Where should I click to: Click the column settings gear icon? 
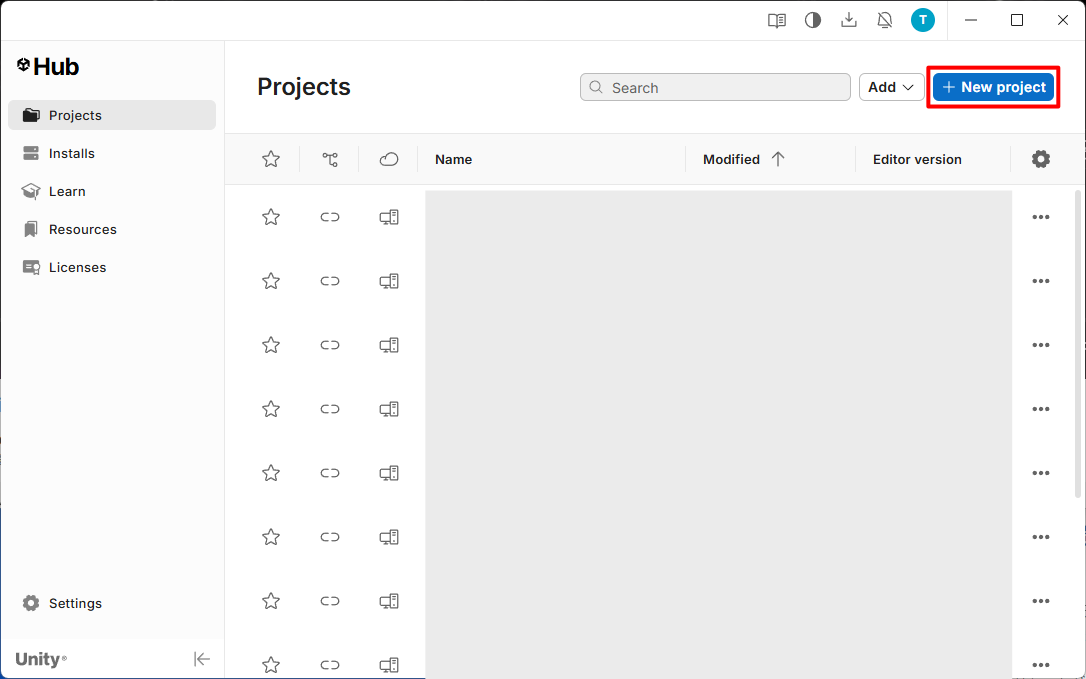(1041, 159)
